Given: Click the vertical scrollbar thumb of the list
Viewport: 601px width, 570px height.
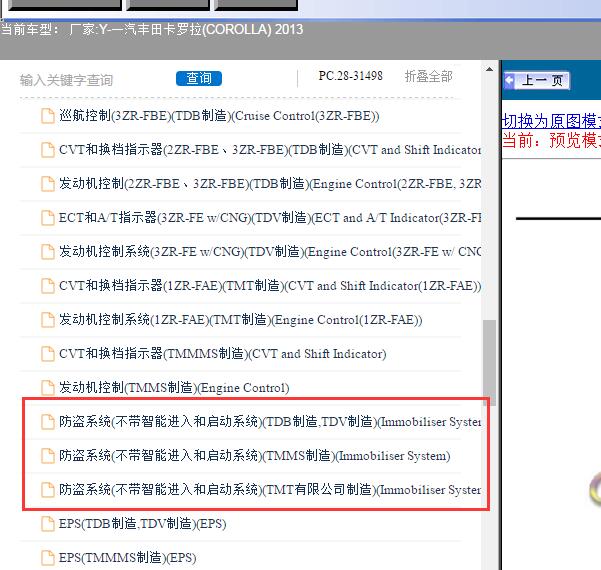Looking at the screenshot, I should [x=489, y=362].
